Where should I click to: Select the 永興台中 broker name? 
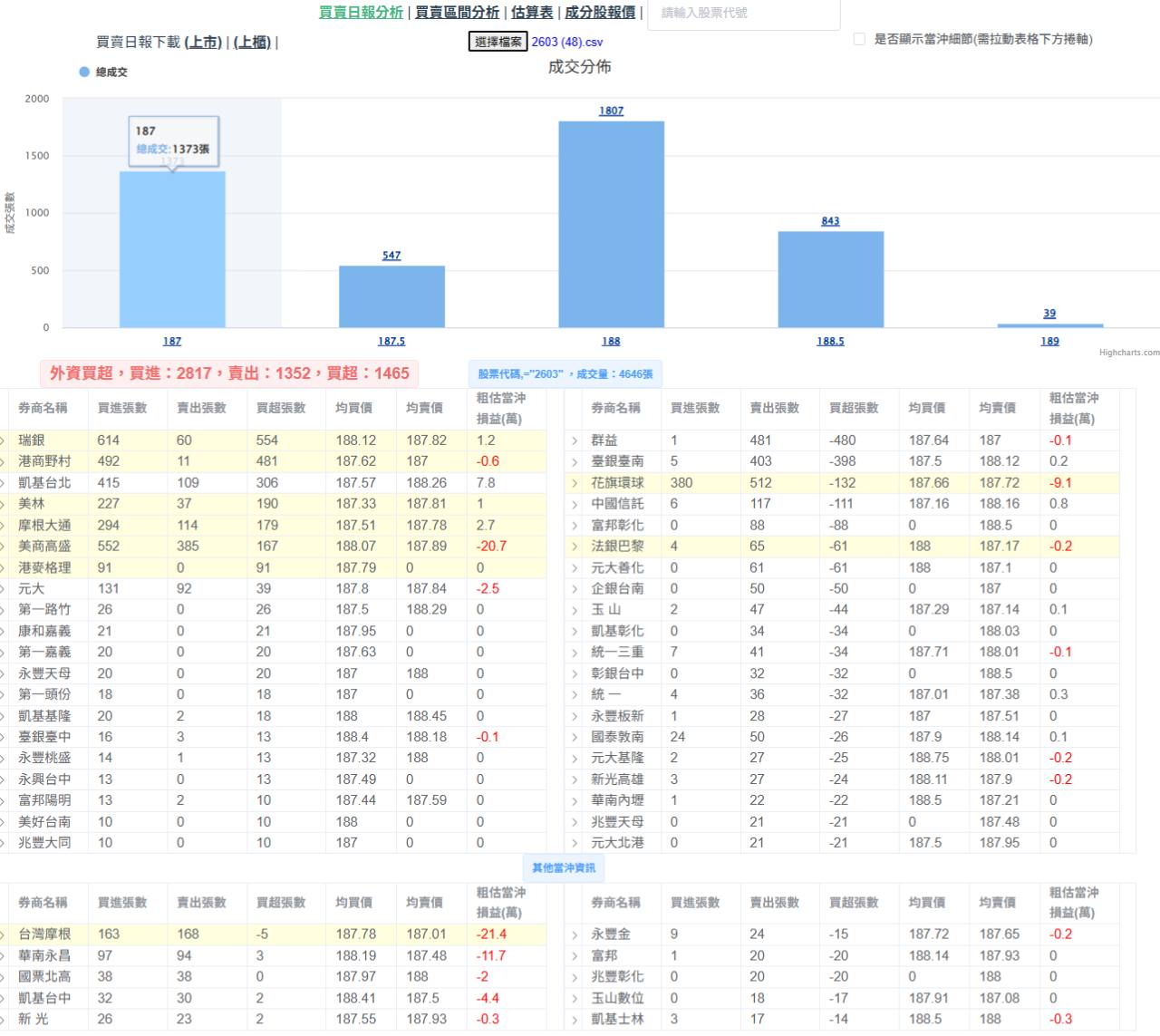[44, 779]
